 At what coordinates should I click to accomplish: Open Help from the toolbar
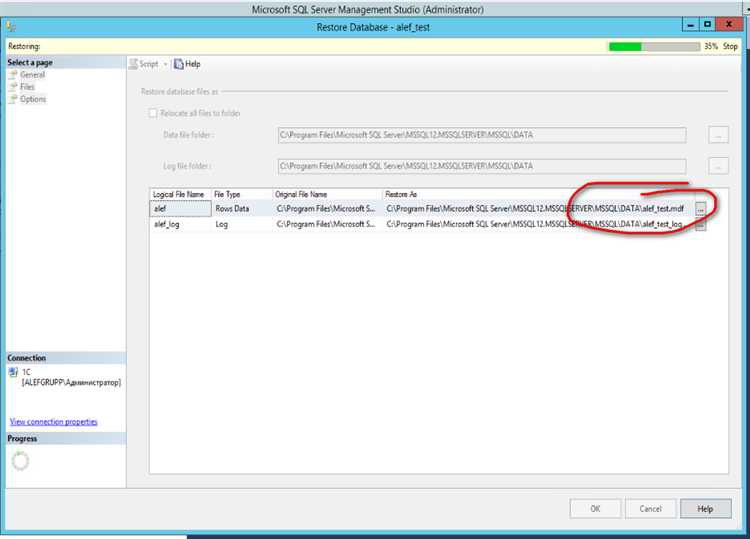pos(187,64)
